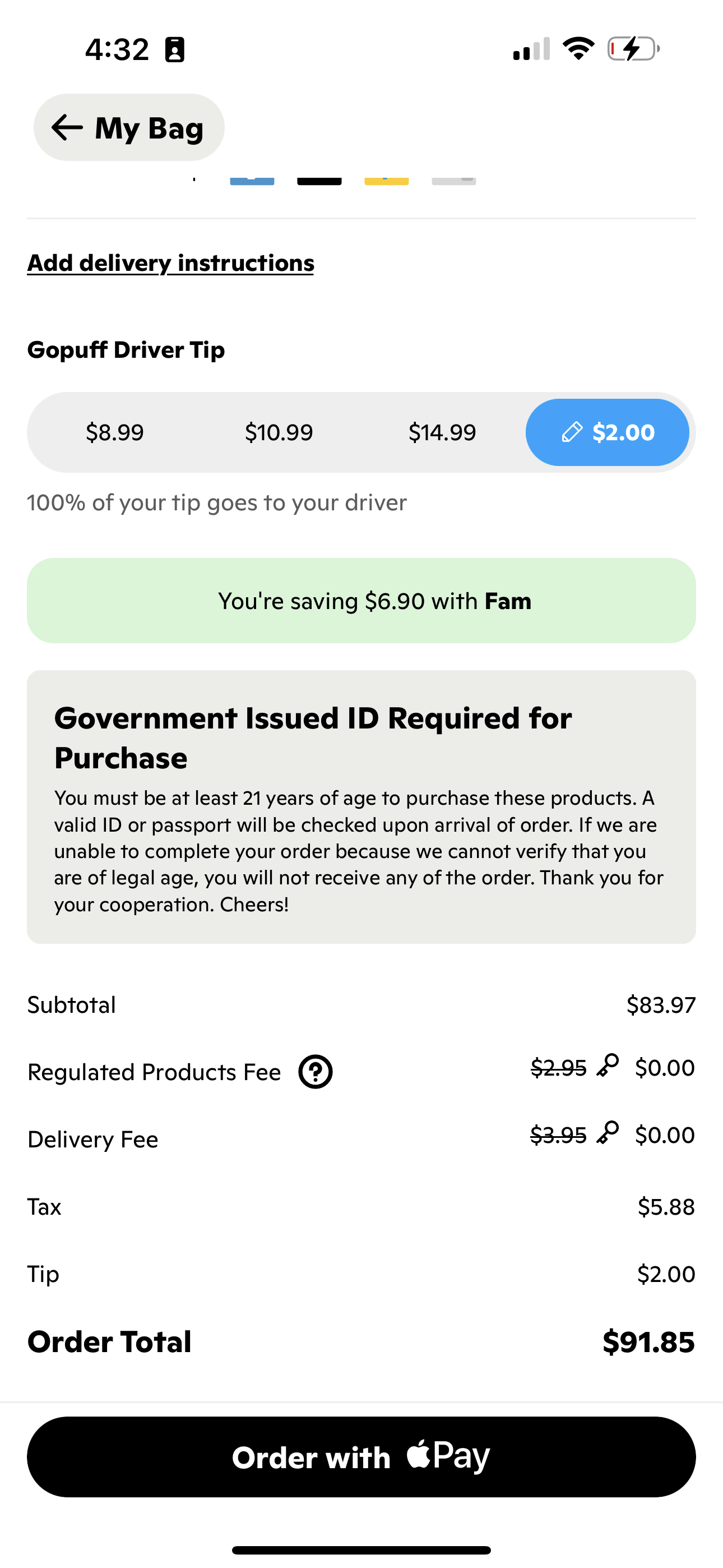Select the $8.99 driver tip option

tap(117, 432)
